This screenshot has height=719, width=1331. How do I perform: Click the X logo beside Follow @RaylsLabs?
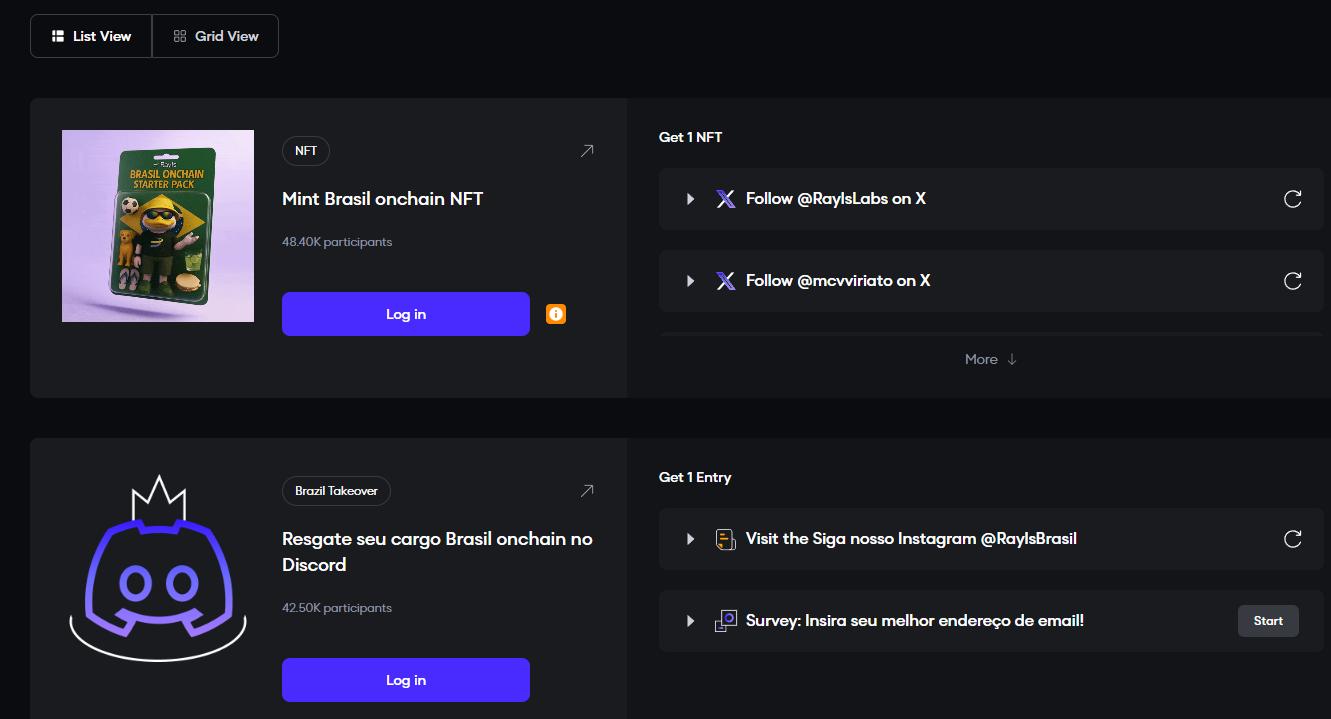click(726, 199)
